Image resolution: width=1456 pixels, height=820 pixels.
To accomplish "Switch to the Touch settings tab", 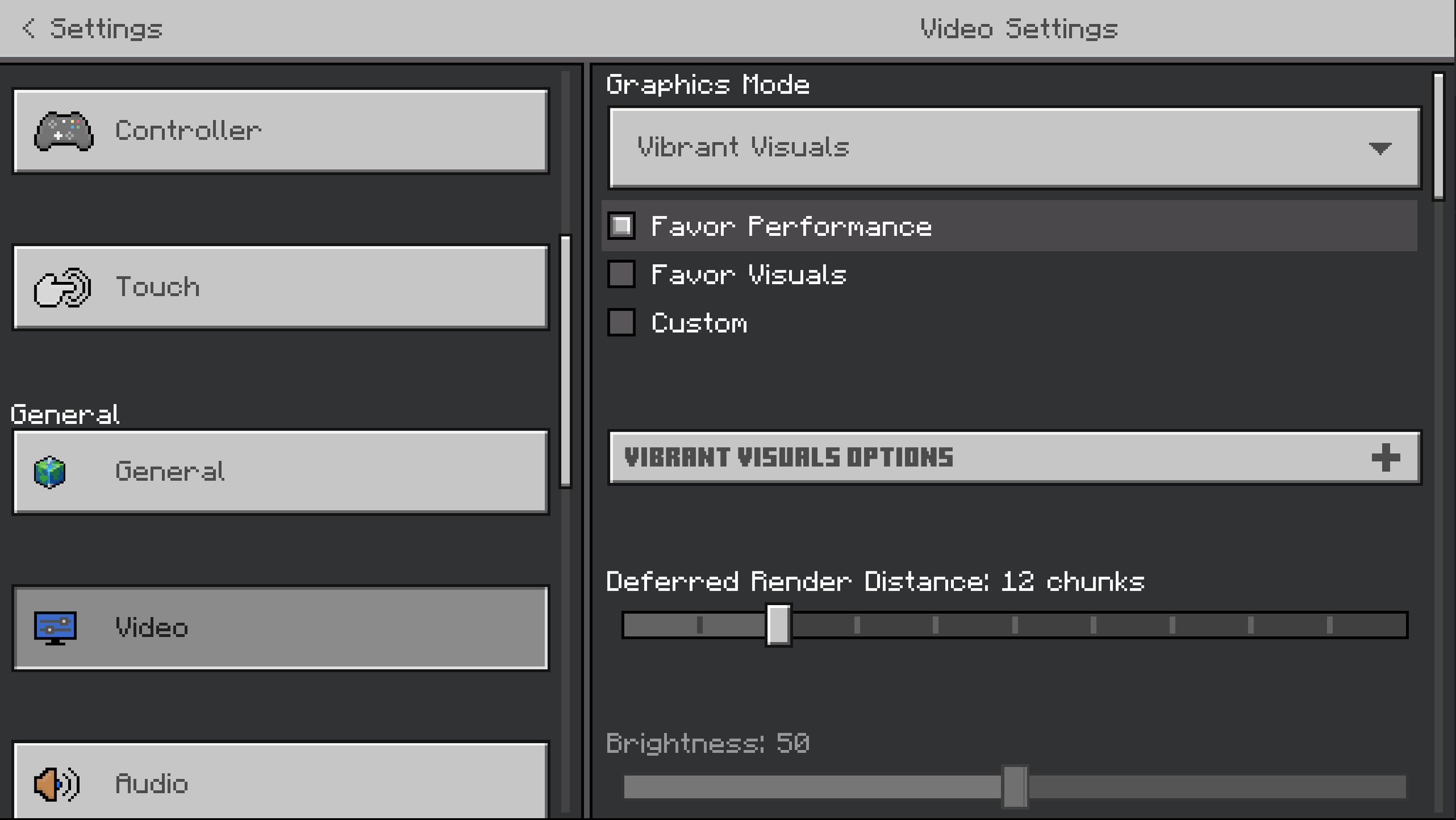I will (x=280, y=287).
